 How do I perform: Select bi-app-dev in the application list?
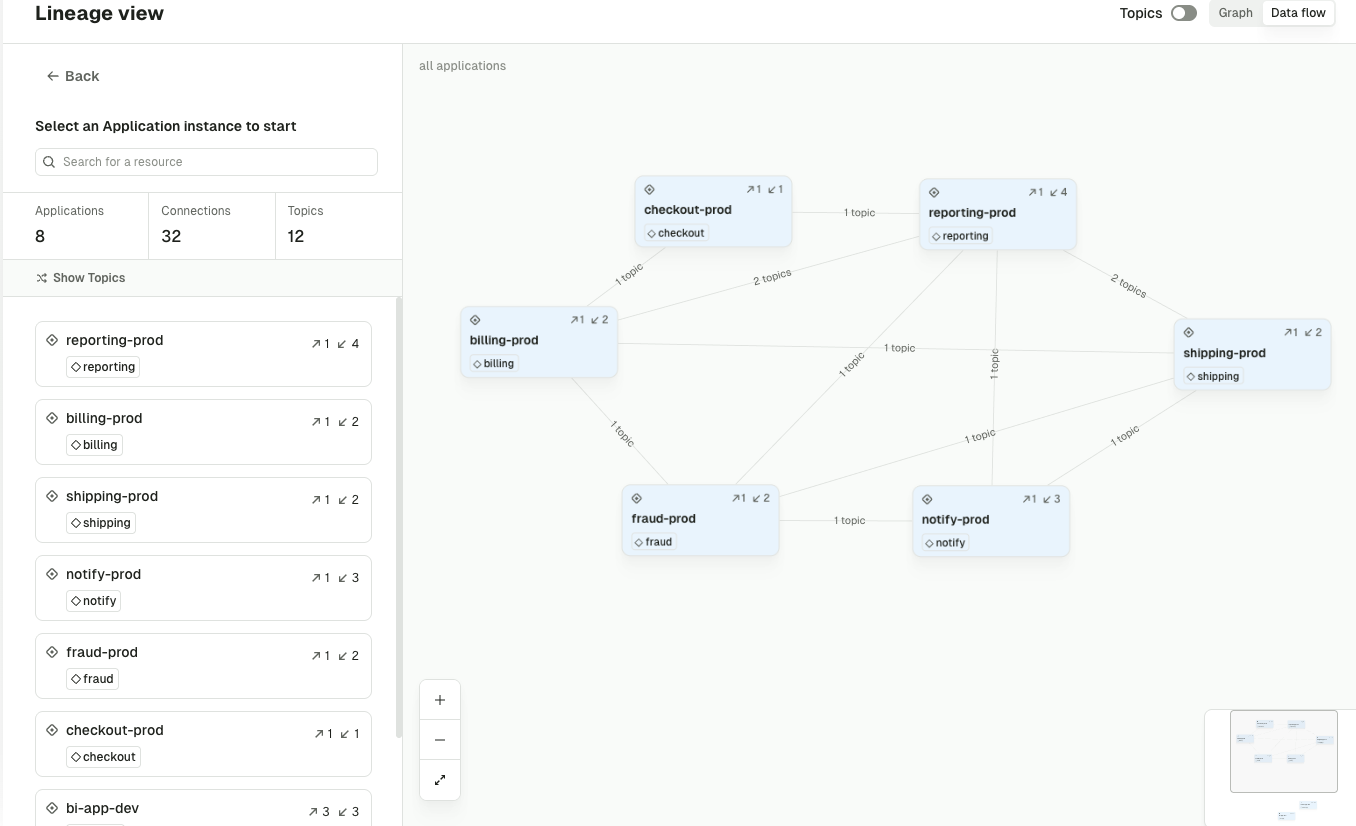203,808
